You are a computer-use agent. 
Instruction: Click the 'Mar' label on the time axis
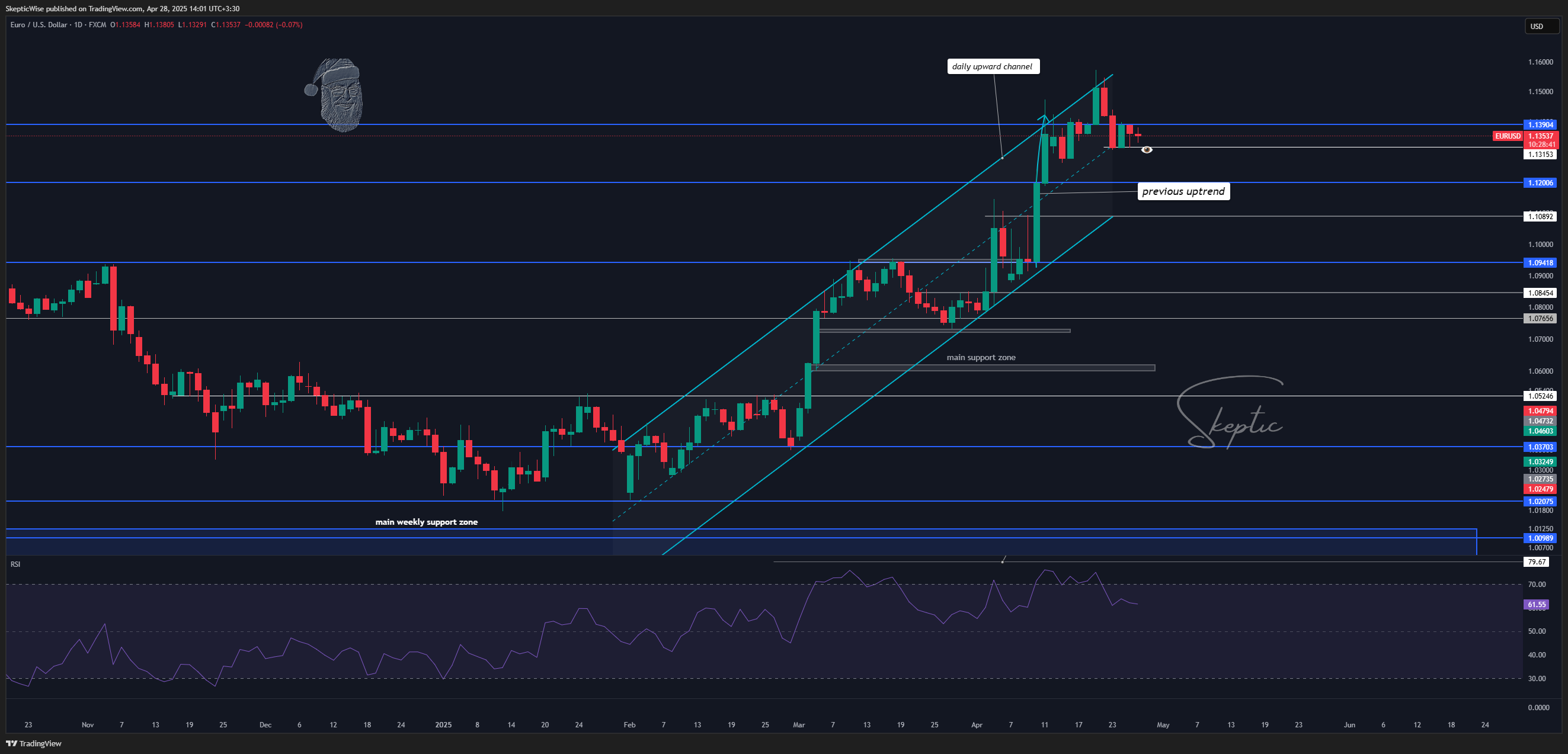coord(799,725)
